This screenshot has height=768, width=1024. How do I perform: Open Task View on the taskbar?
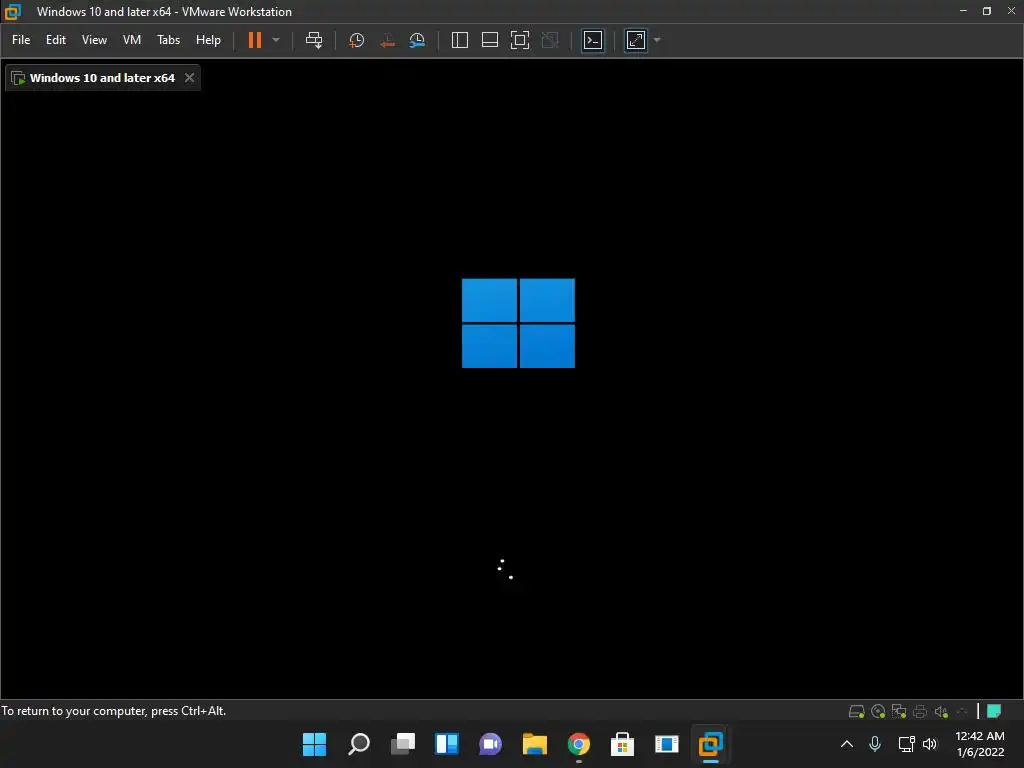coord(403,744)
